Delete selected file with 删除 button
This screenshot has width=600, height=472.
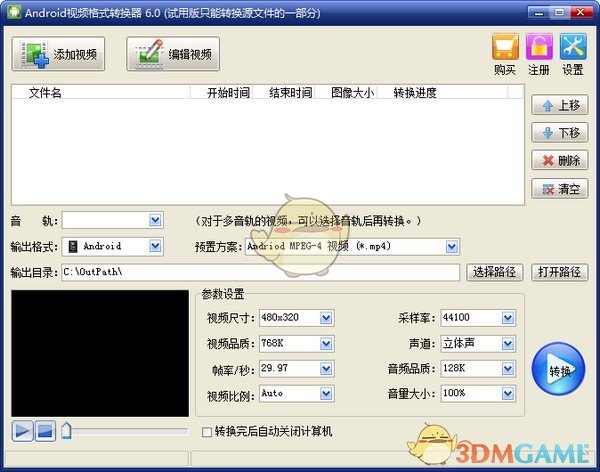tap(559, 161)
